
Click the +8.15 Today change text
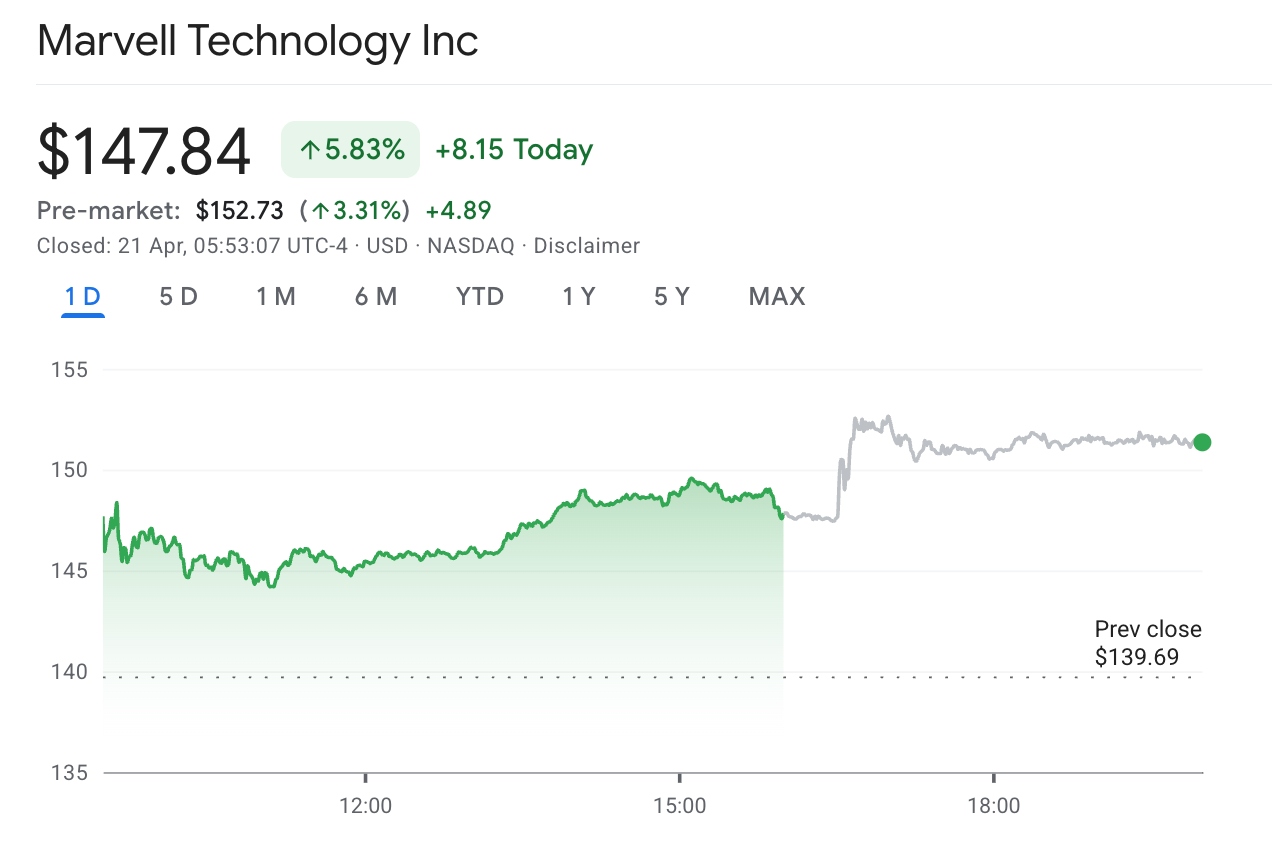pyautogui.click(x=514, y=150)
